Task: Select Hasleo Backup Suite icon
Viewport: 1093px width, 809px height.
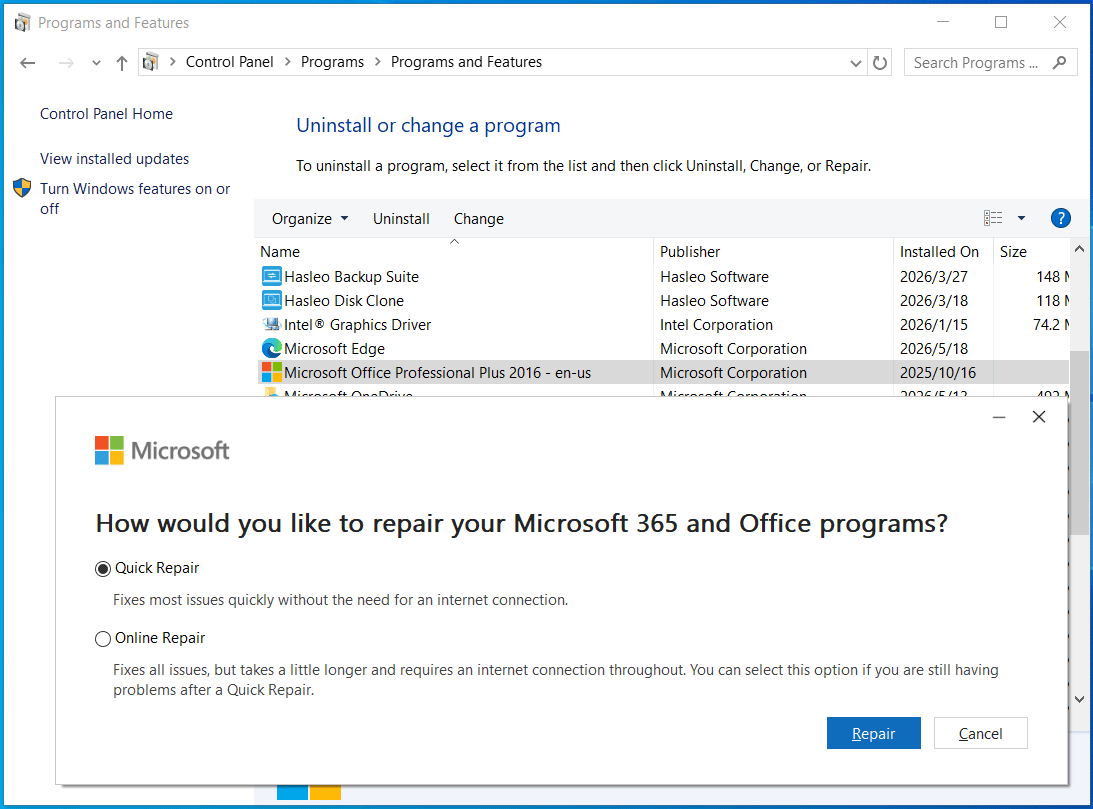Action: [x=271, y=277]
